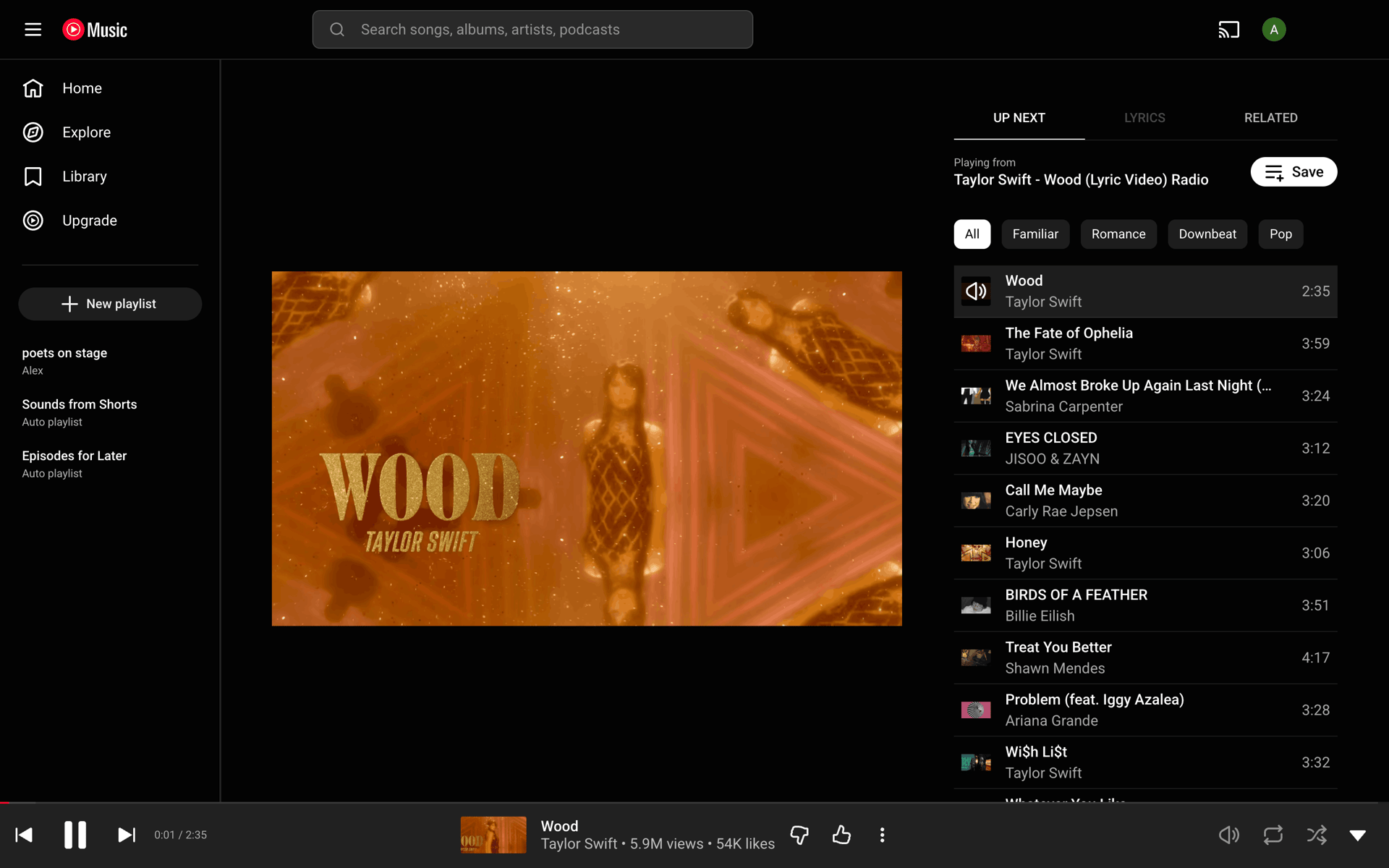The width and height of the screenshot is (1389, 868).
Task: Select the Pop filter chip
Action: point(1280,234)
